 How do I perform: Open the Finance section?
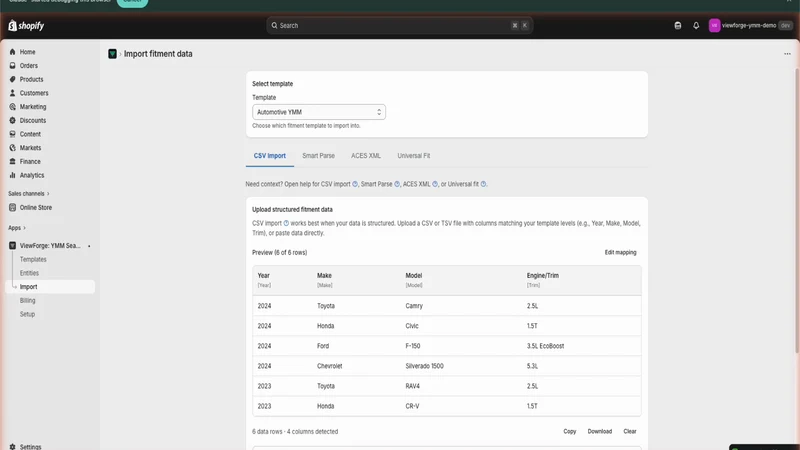[x=30, y=162]
